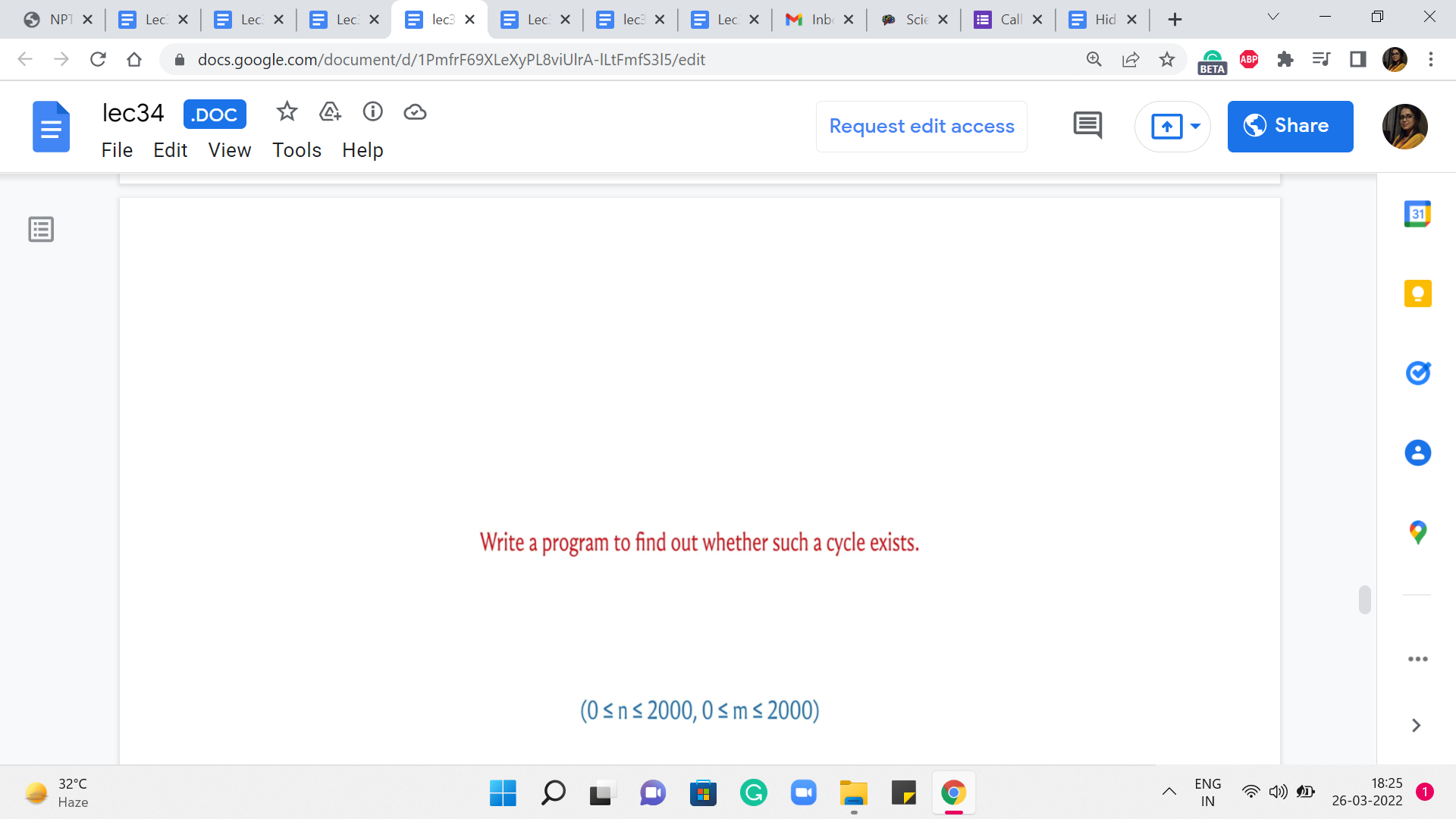
Task: Expand the browser tab search dropdown
Action: click(x=1273, y=17)
